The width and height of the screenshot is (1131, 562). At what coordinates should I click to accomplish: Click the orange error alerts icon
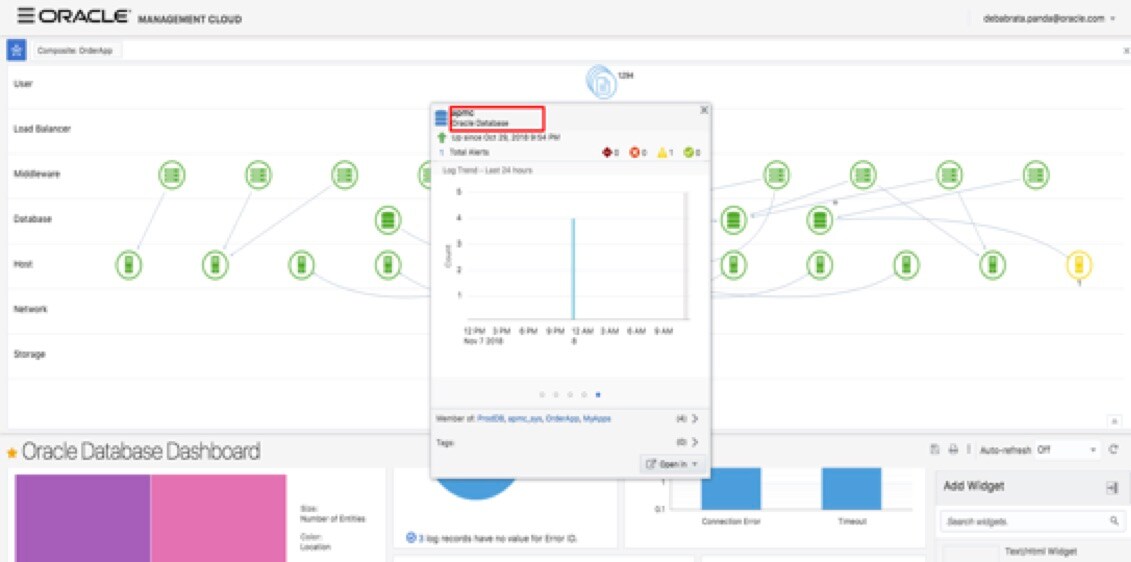[x=635, y=153]
